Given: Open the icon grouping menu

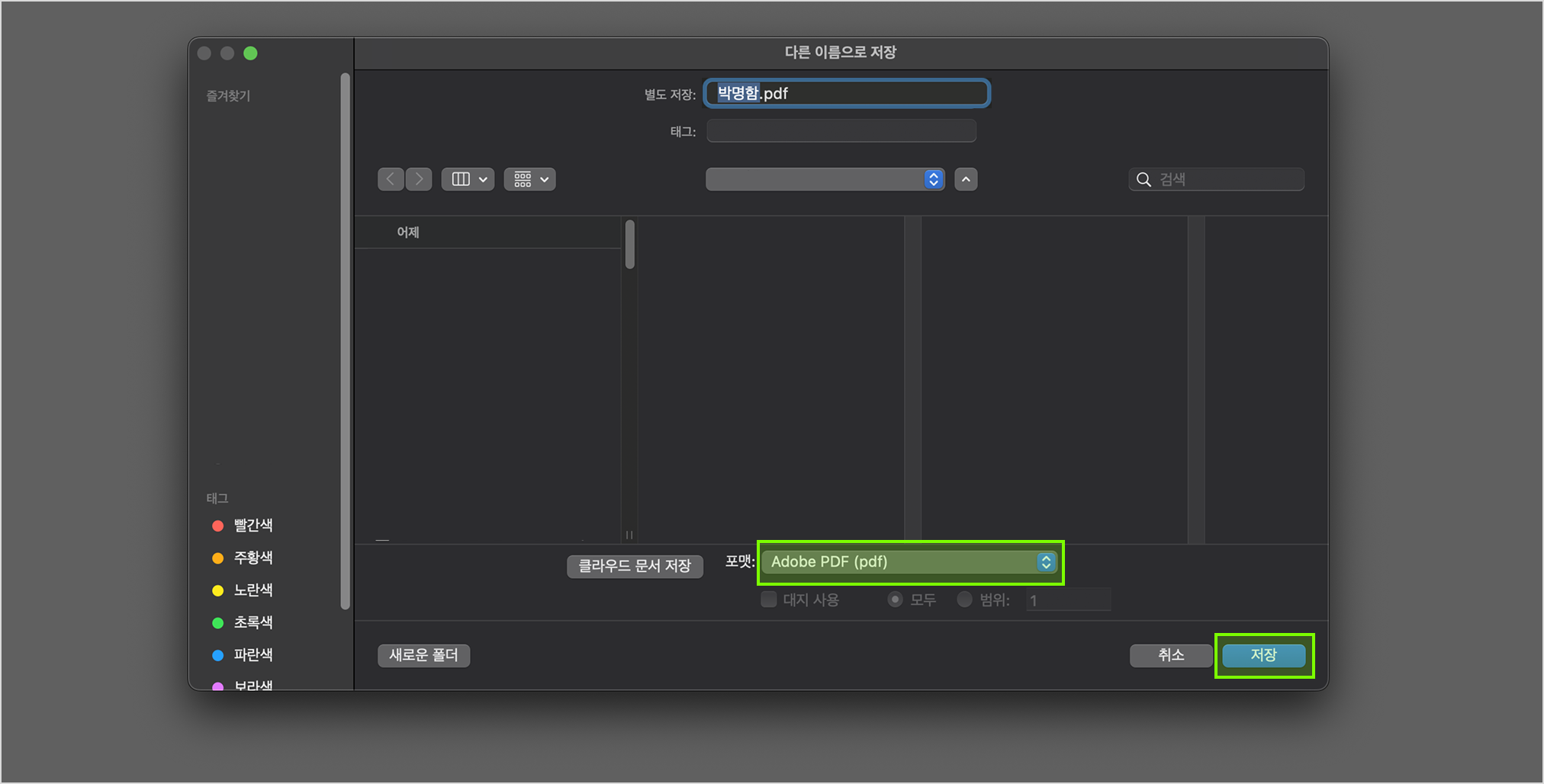Looking at the screenshot, I should (x=529, y=179).
